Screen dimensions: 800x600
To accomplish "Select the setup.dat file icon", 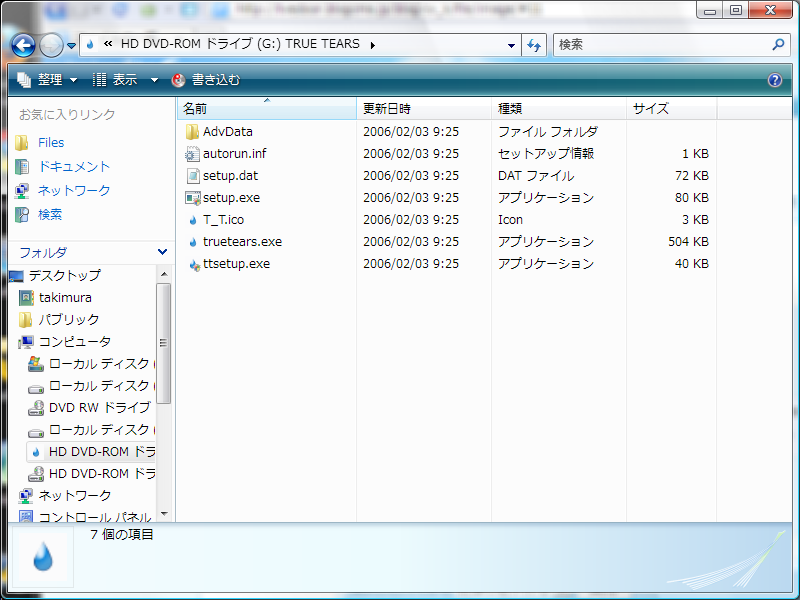I will point(192,176).
